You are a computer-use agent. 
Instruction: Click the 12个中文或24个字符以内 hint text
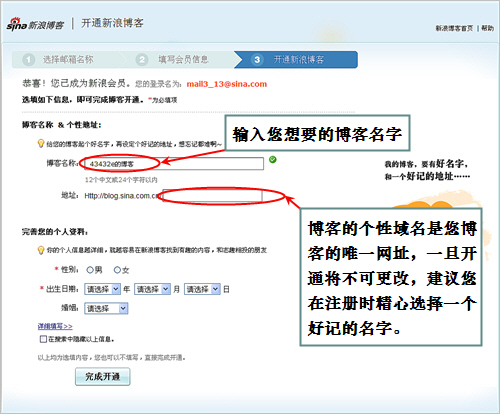(x=121, y=180)
